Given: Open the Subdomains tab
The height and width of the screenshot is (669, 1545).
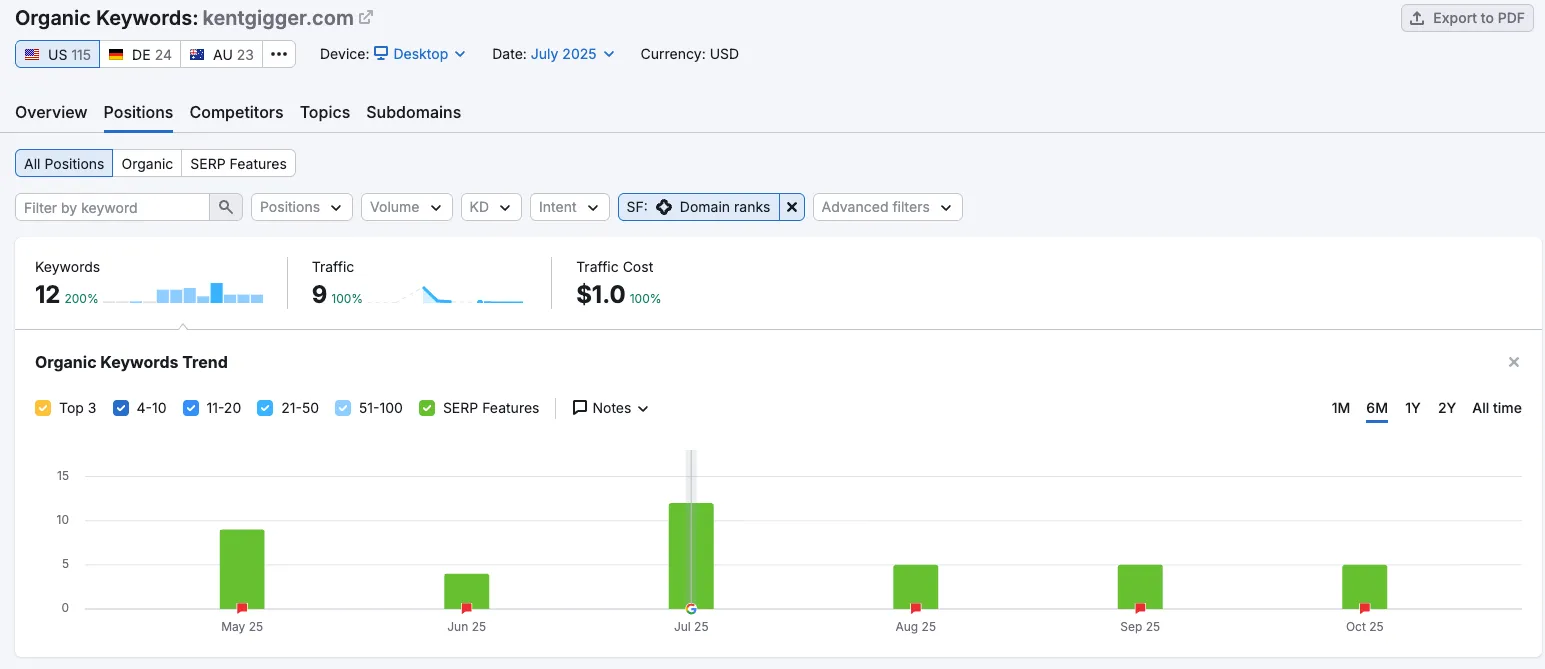Looking at the screenshot, I should (x=413, y=112).
